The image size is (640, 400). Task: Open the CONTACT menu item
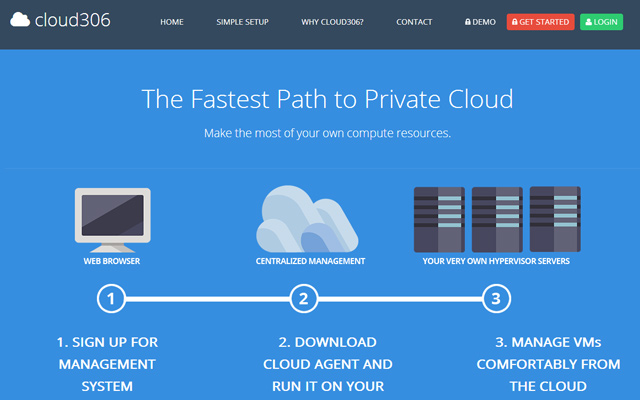[x=414, y=22]
